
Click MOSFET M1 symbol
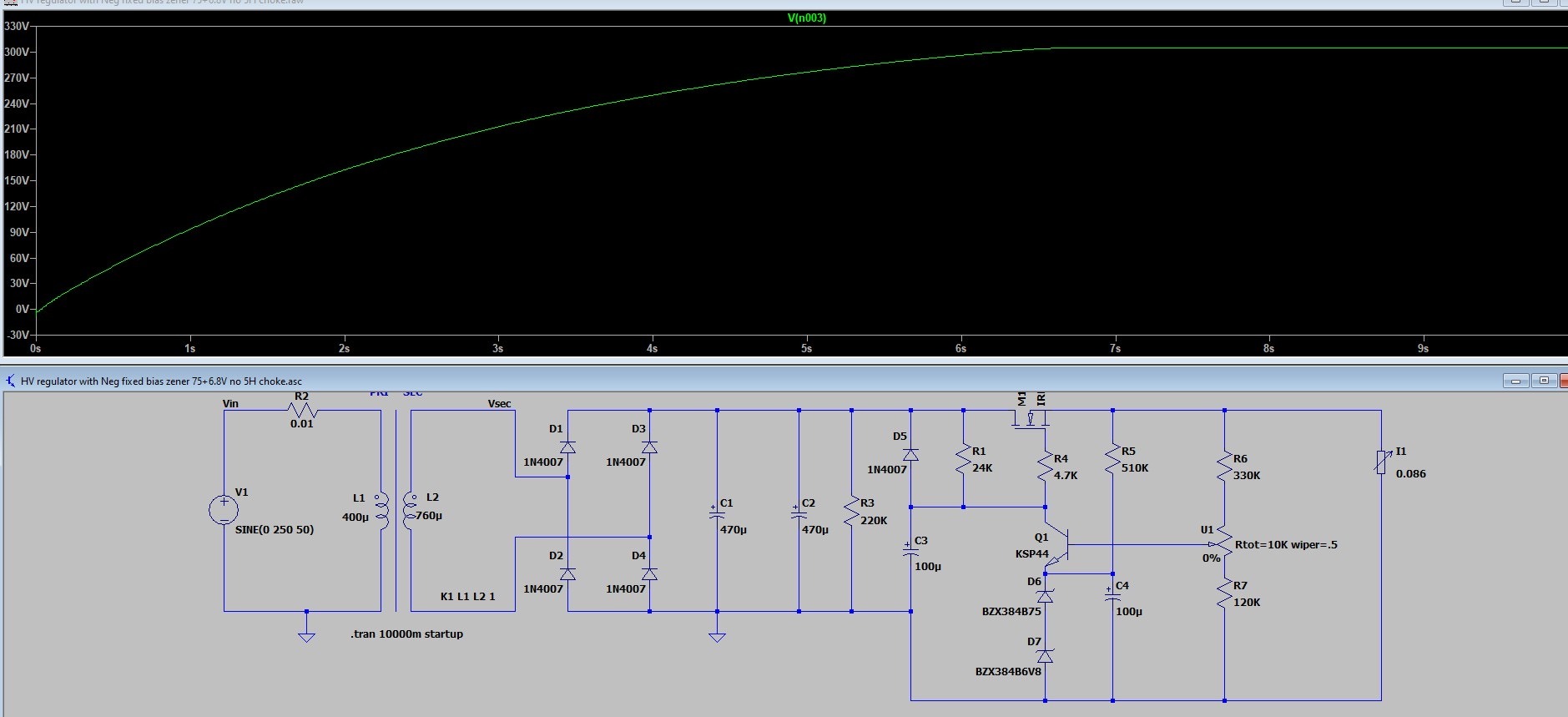(1031, 418)
